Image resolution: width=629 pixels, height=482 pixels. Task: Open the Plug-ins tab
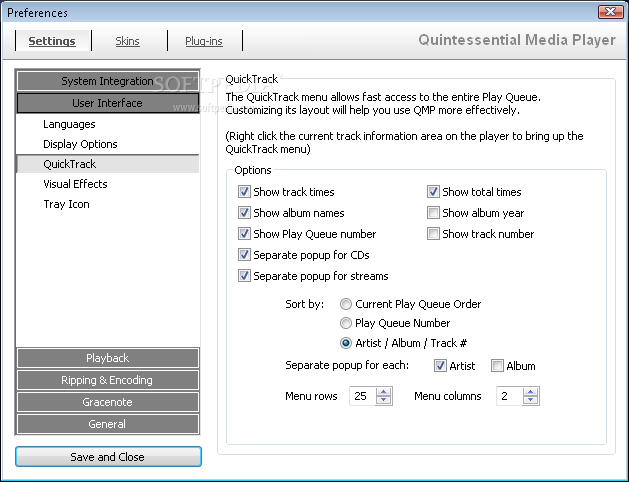click(x=204, y=41)
